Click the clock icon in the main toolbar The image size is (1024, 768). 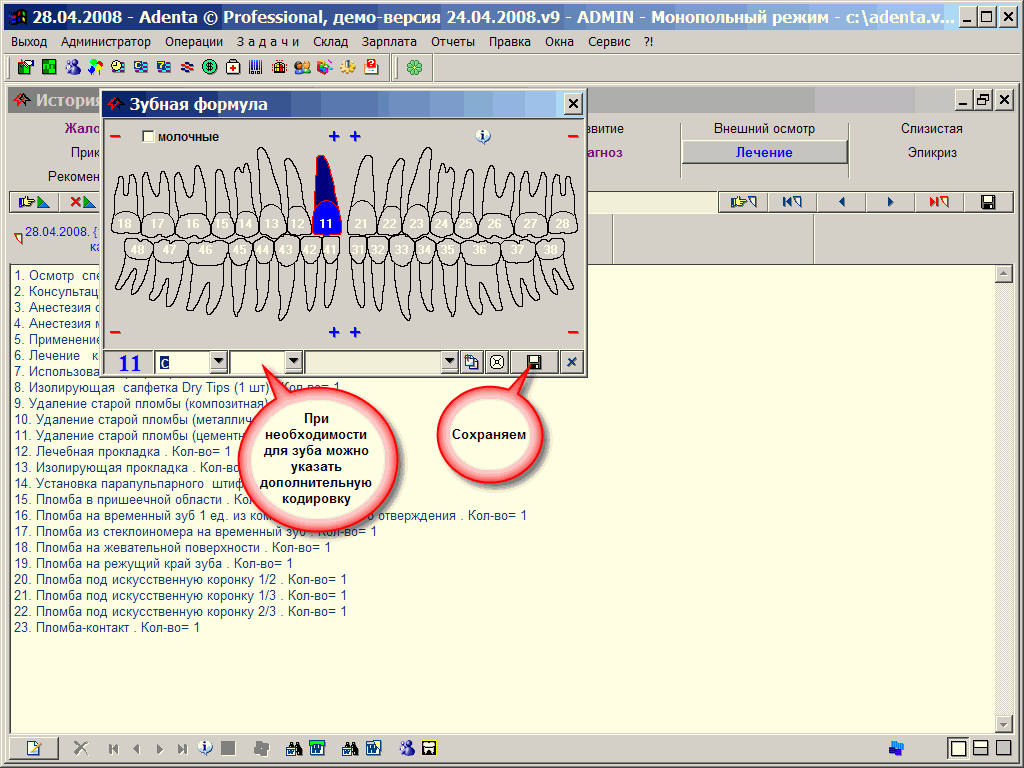118,67
